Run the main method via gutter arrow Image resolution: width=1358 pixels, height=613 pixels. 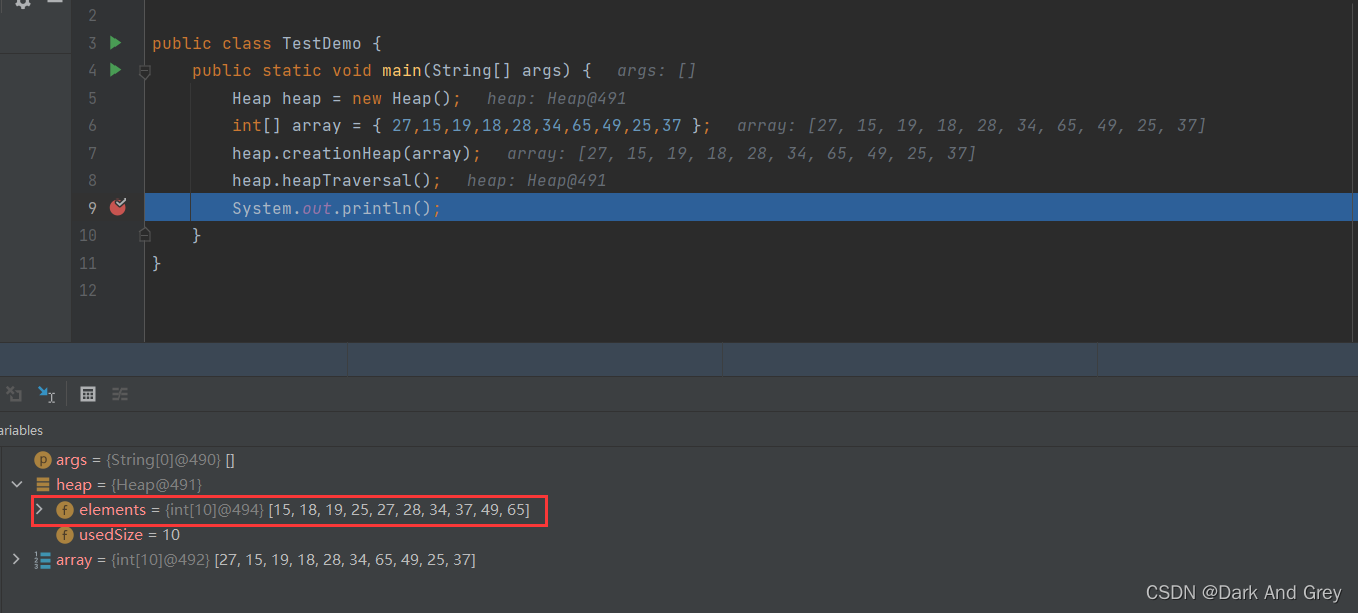(x=115, y=70)
